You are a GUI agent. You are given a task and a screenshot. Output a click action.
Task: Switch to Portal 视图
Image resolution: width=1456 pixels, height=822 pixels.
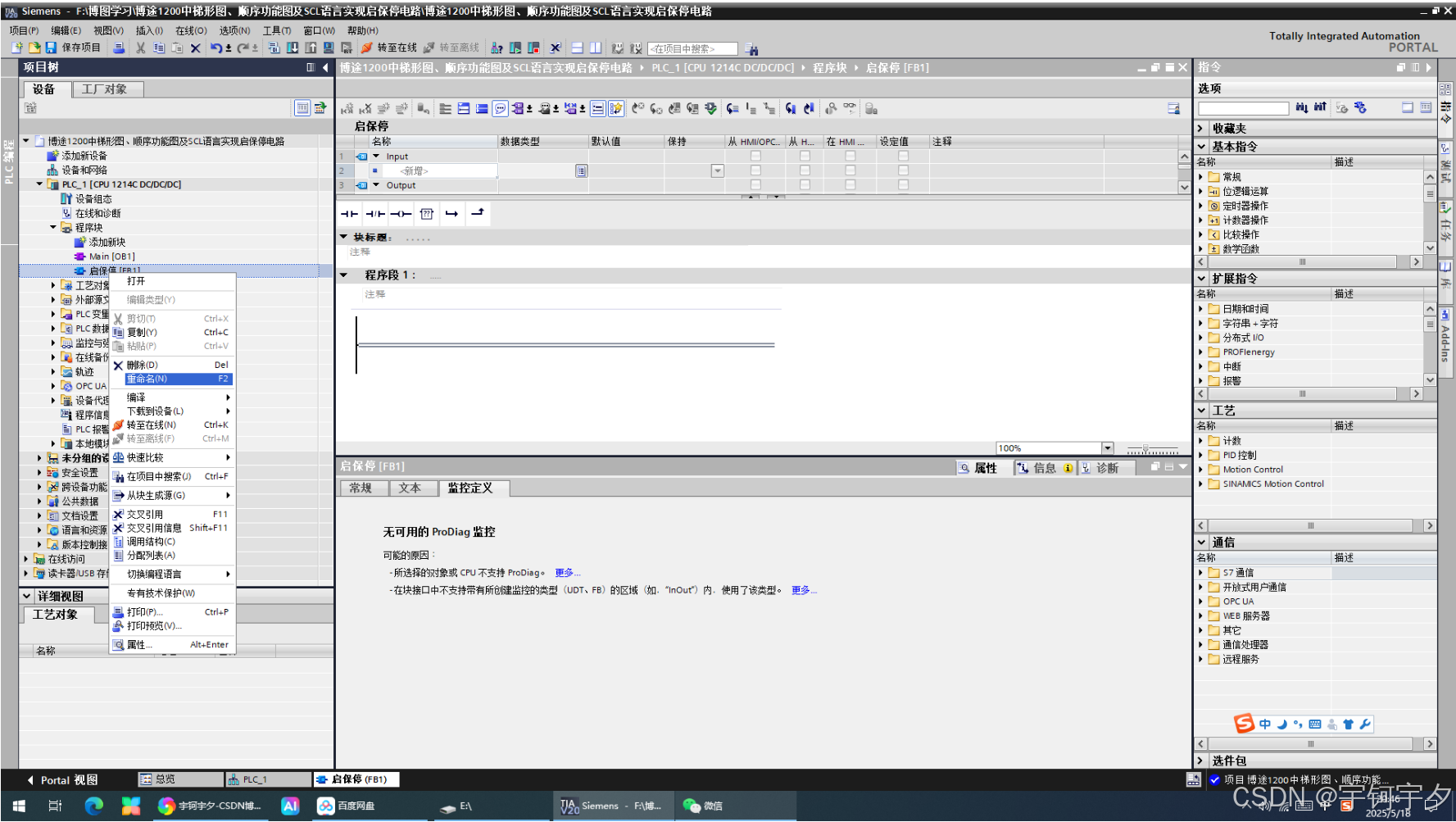tap(62, 780)
